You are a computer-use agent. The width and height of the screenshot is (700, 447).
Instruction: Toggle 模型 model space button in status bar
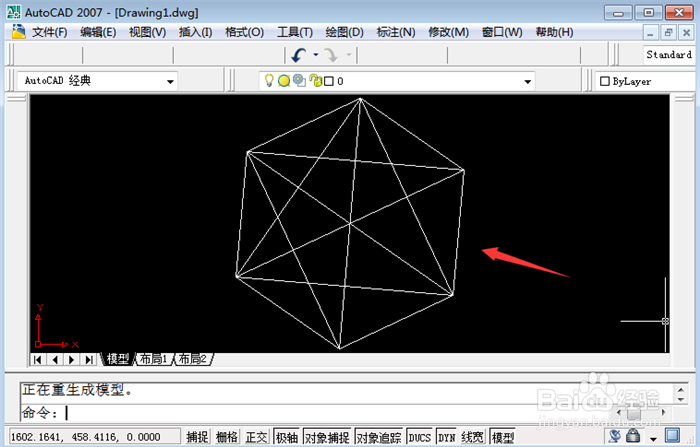click(x=502, y=437)
